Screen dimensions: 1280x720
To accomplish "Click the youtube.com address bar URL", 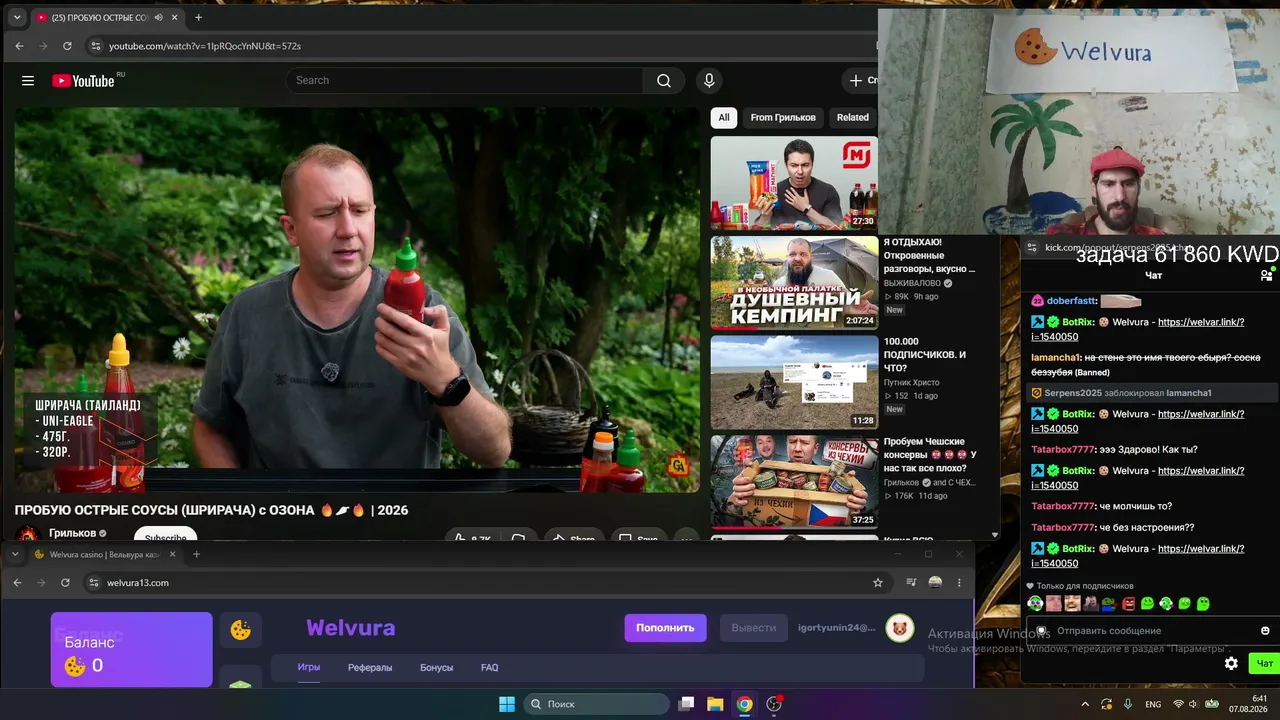I will pyautogui.click(x=205, y=46).
